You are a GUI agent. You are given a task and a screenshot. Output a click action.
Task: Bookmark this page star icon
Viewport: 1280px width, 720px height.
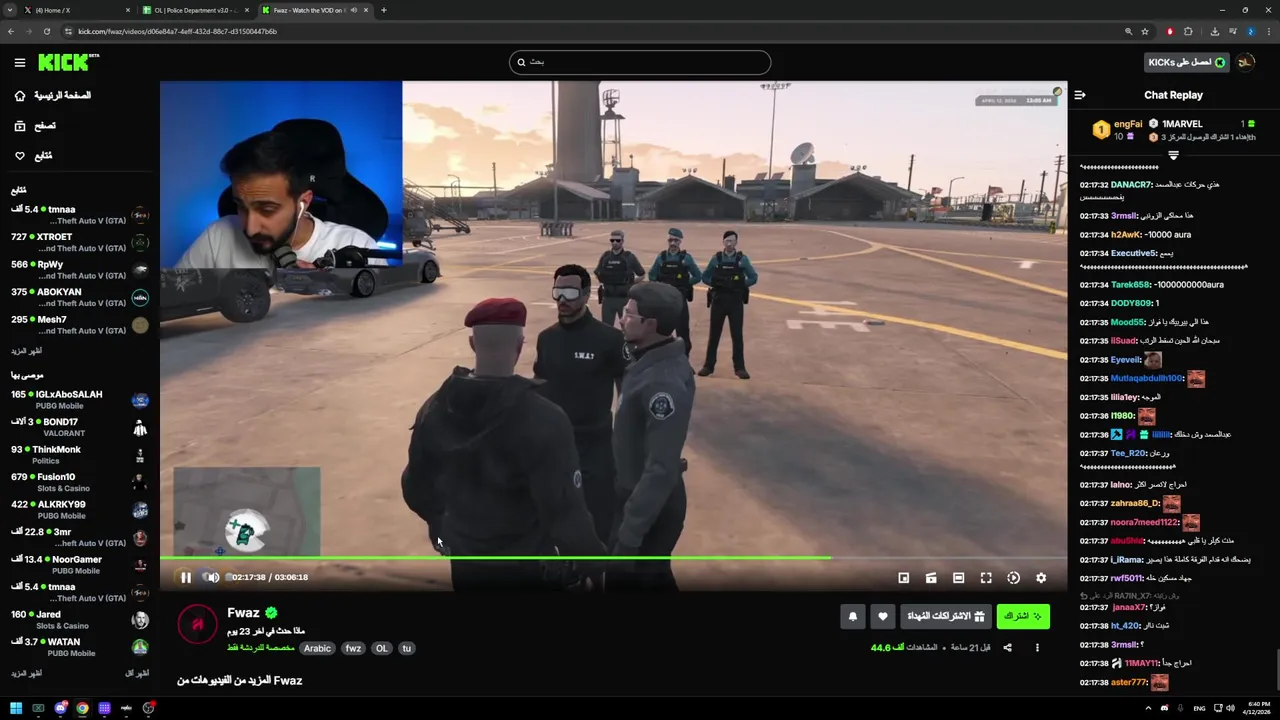pos(1145,31)
